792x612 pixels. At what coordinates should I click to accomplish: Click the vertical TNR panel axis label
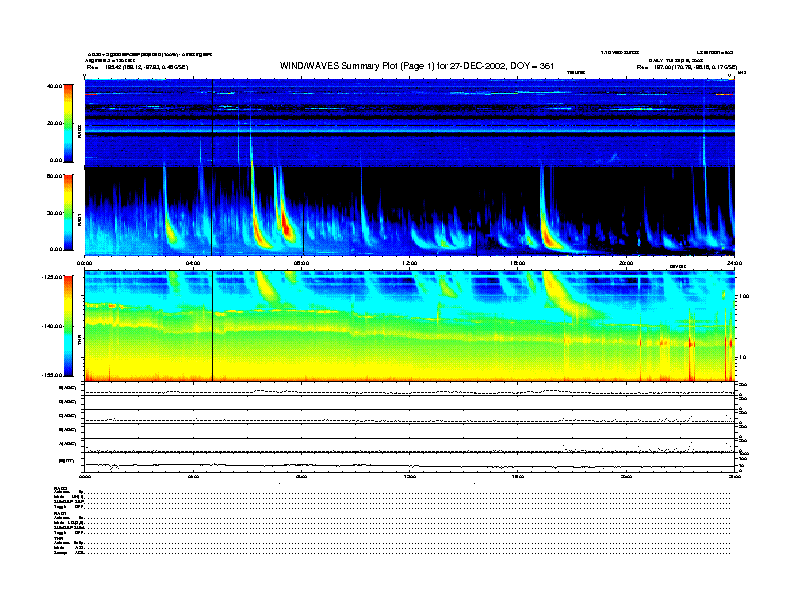coord(79,339)
